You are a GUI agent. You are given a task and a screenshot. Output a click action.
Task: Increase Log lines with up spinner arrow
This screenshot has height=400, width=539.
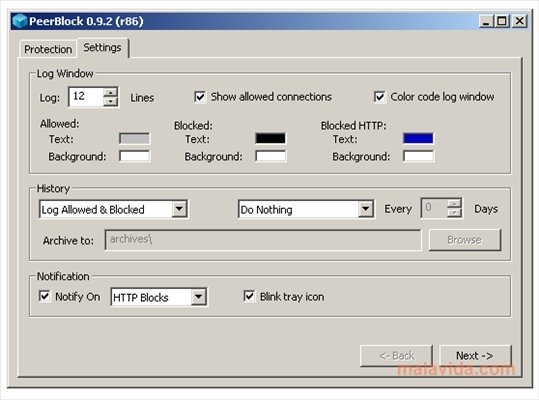pos(111,92)
